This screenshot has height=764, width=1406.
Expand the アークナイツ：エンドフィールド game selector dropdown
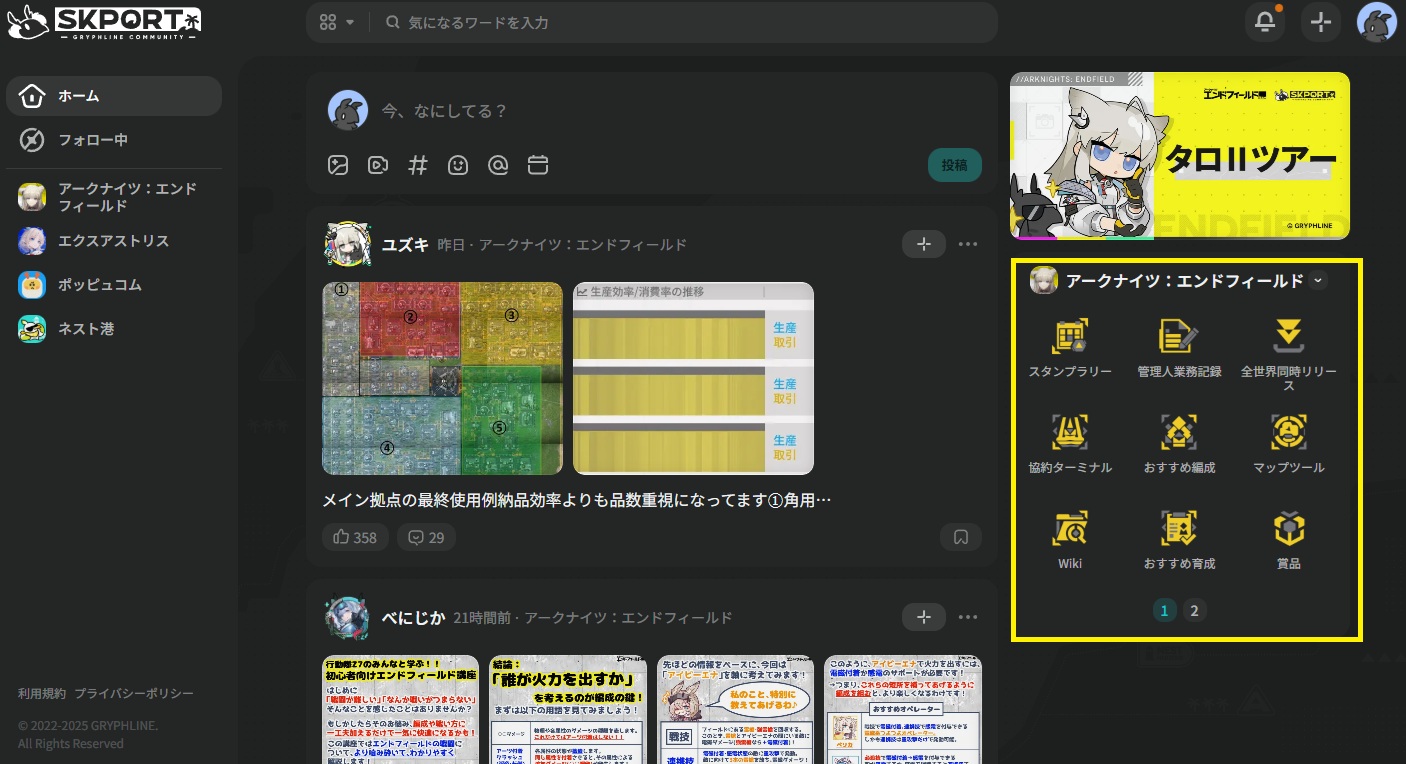pyautogui.click(x=1318, y=281)
